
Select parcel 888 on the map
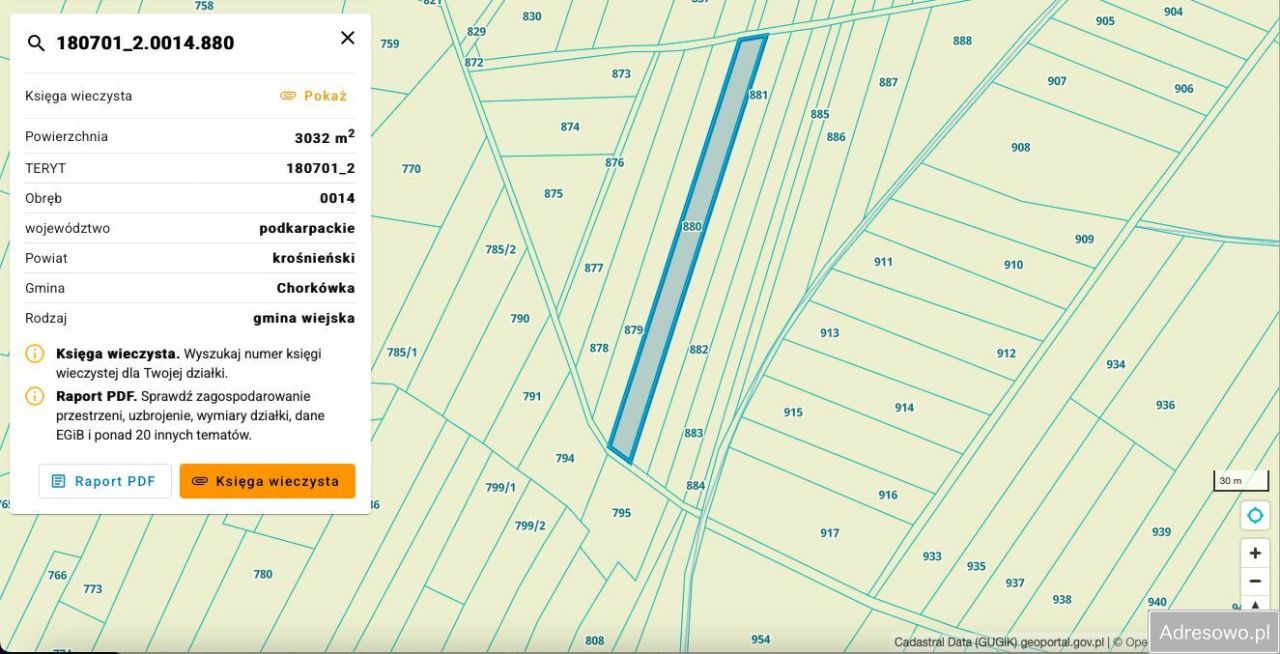coord(962,41)
